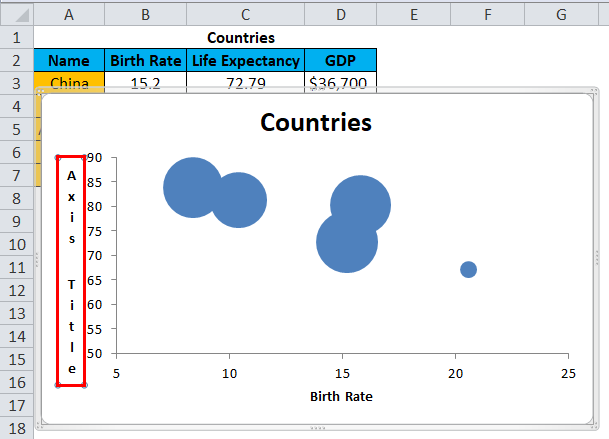
Task: Select the vertical 'Axis Title' box
Action: click(71, 271)
